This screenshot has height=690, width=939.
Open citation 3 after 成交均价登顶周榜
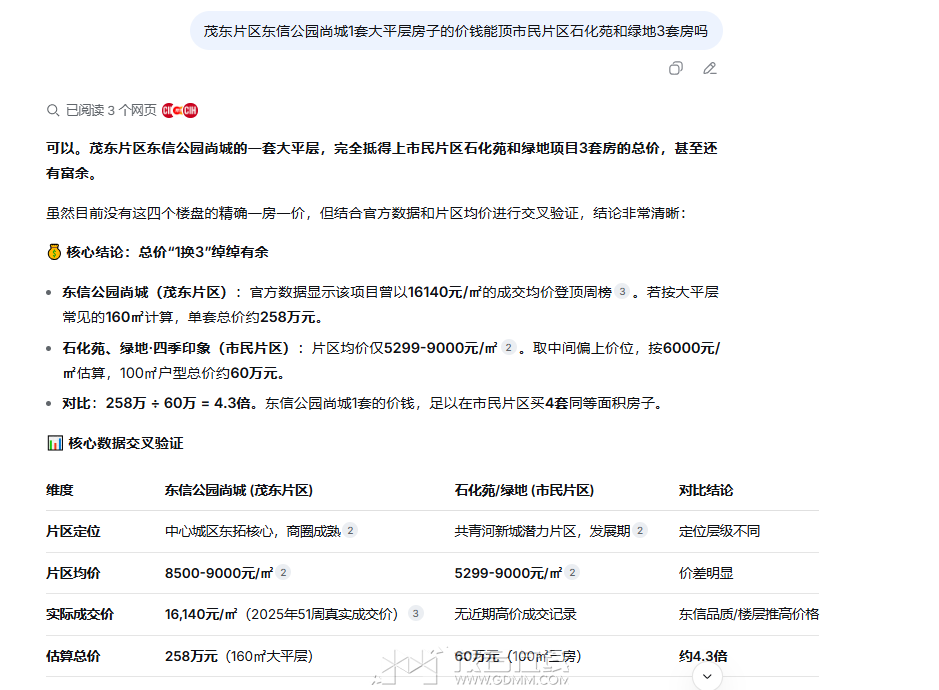pos(622,292)
